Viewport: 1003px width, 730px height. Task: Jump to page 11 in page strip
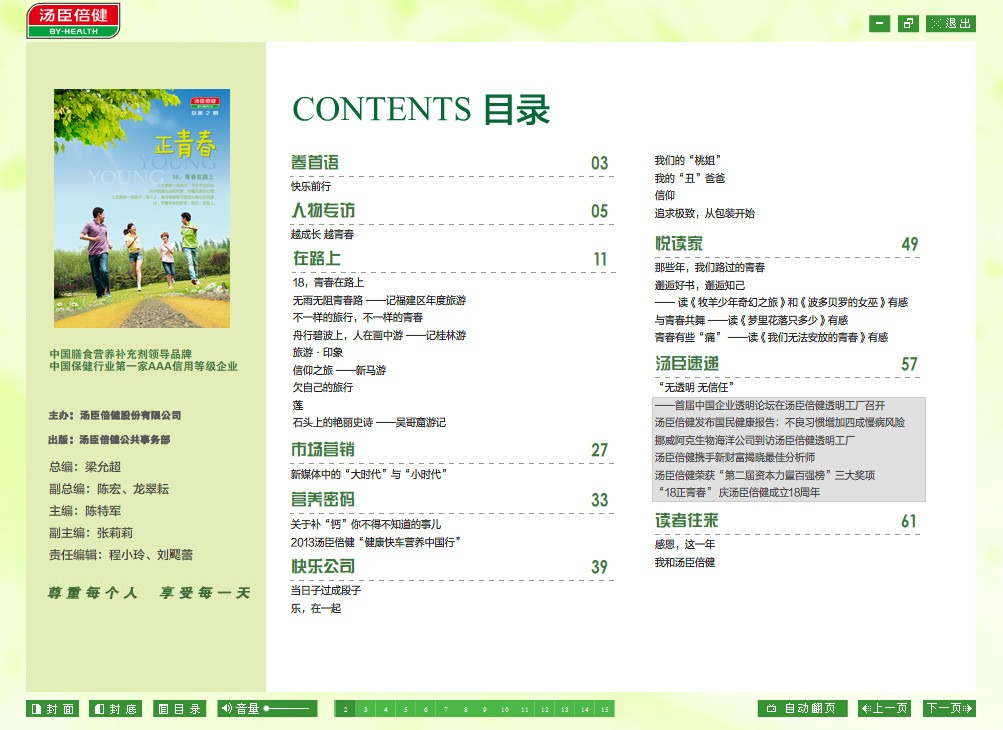pos(525,709)
